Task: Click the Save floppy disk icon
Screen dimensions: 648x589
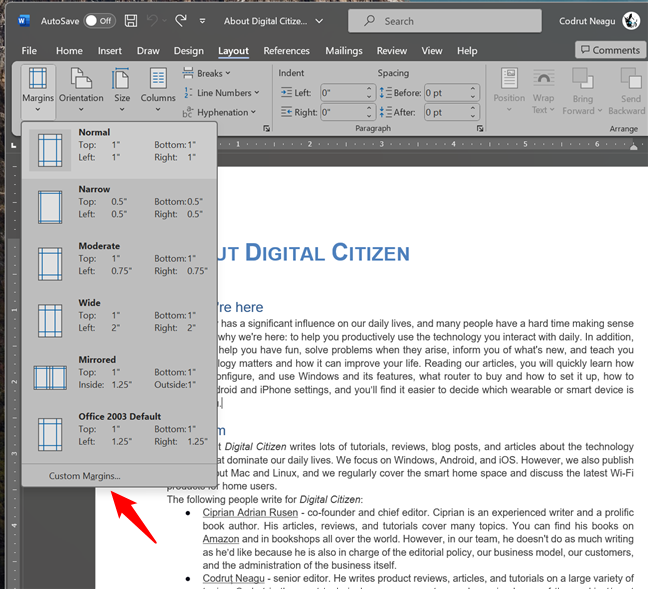Action: [131, 21]
